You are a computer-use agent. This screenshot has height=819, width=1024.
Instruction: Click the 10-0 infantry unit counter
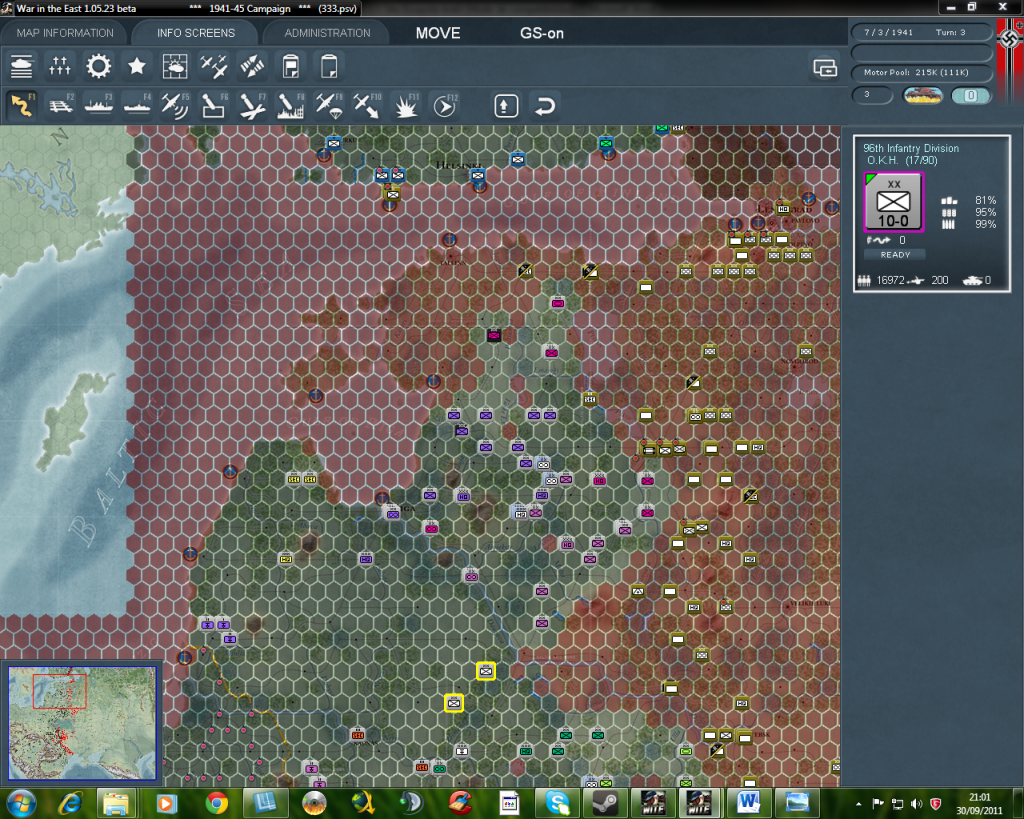coord(893,202)
